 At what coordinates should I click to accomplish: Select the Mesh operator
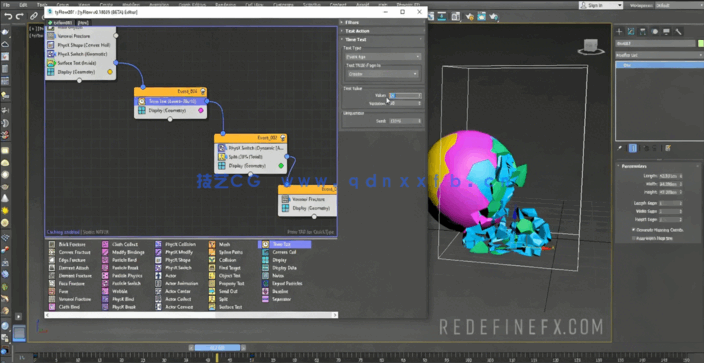pos(220,244)
